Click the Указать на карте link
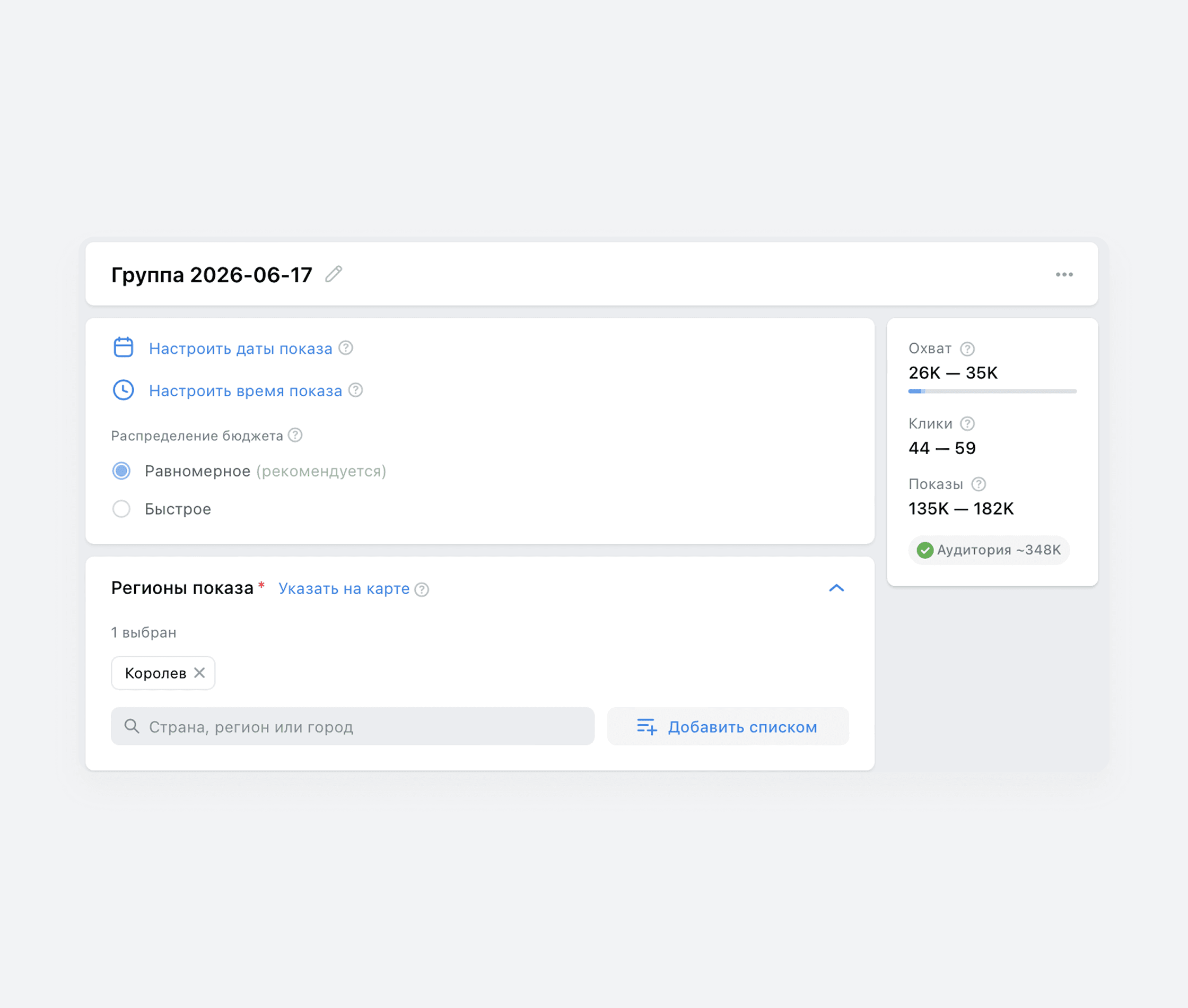The image size is (1188, 1008). point(344,588)
